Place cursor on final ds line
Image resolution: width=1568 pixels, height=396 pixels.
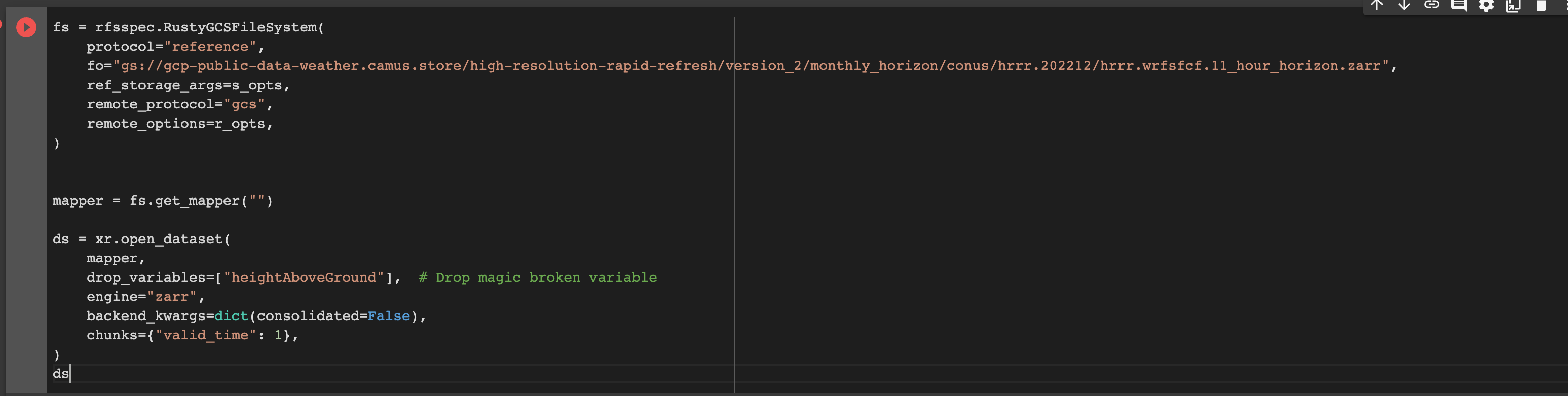point(61,374)
